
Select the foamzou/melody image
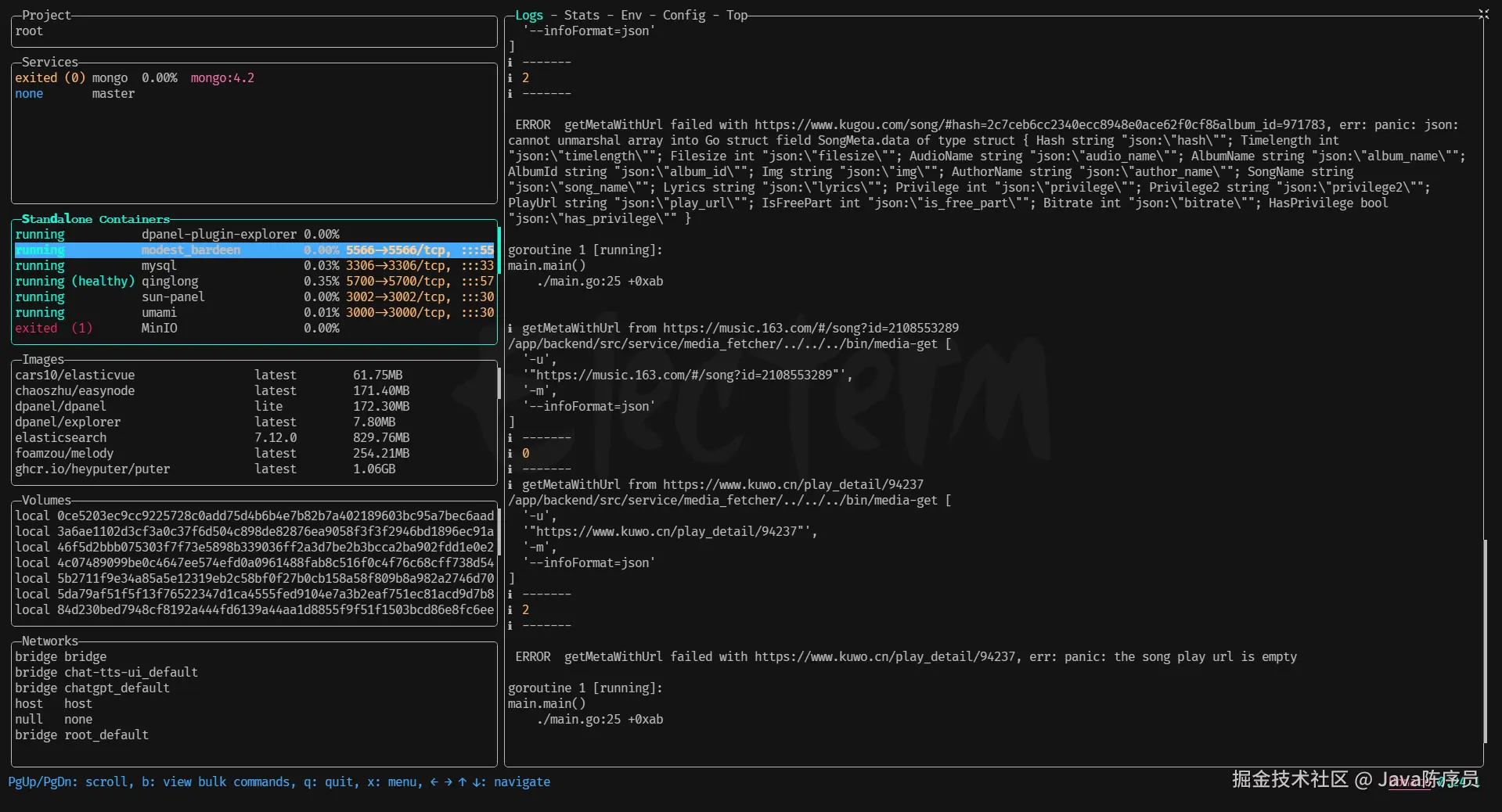254,454
